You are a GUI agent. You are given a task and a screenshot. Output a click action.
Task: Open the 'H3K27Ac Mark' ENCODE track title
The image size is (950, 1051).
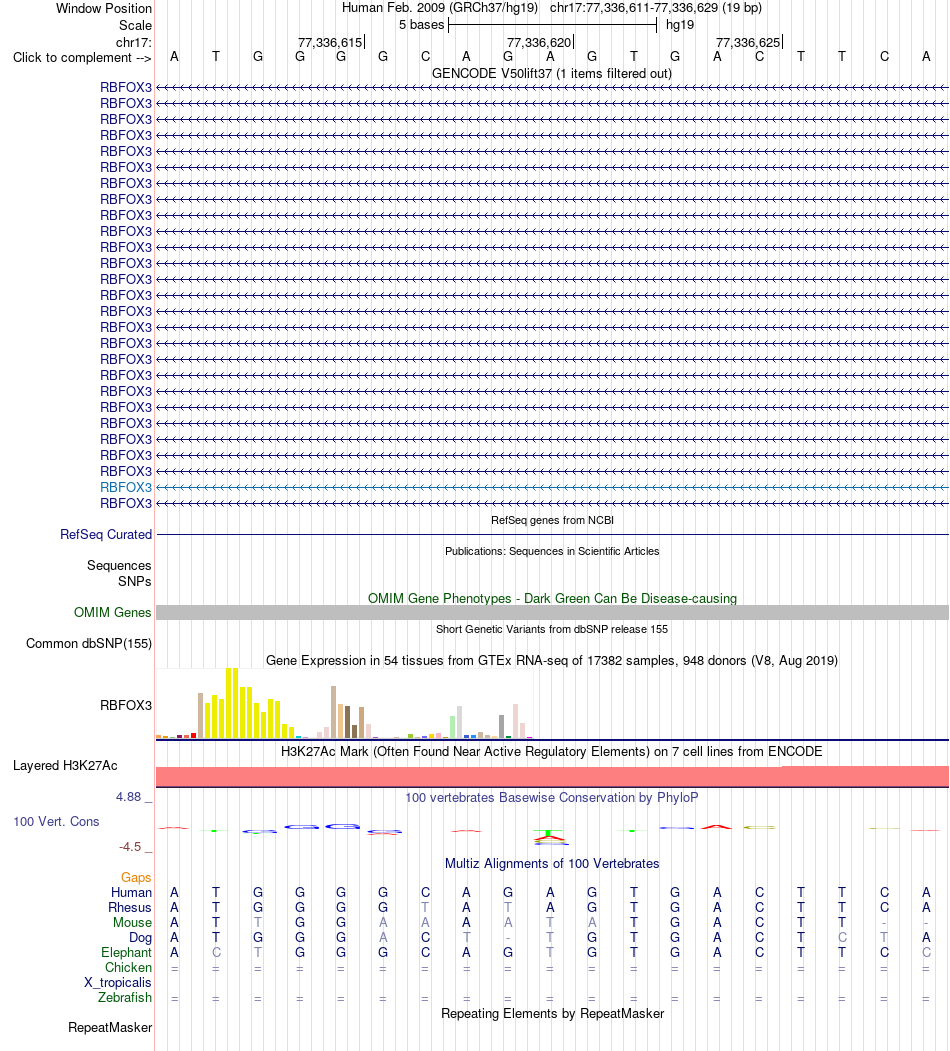(x=552, y=751)
